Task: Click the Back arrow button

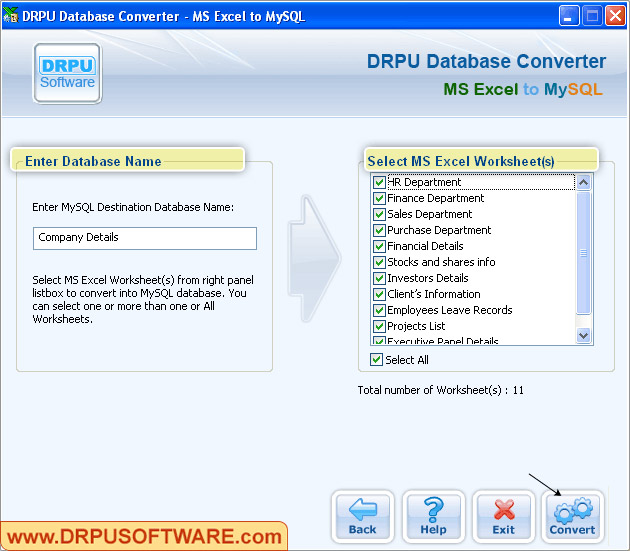Action: [x=362, y=516]
